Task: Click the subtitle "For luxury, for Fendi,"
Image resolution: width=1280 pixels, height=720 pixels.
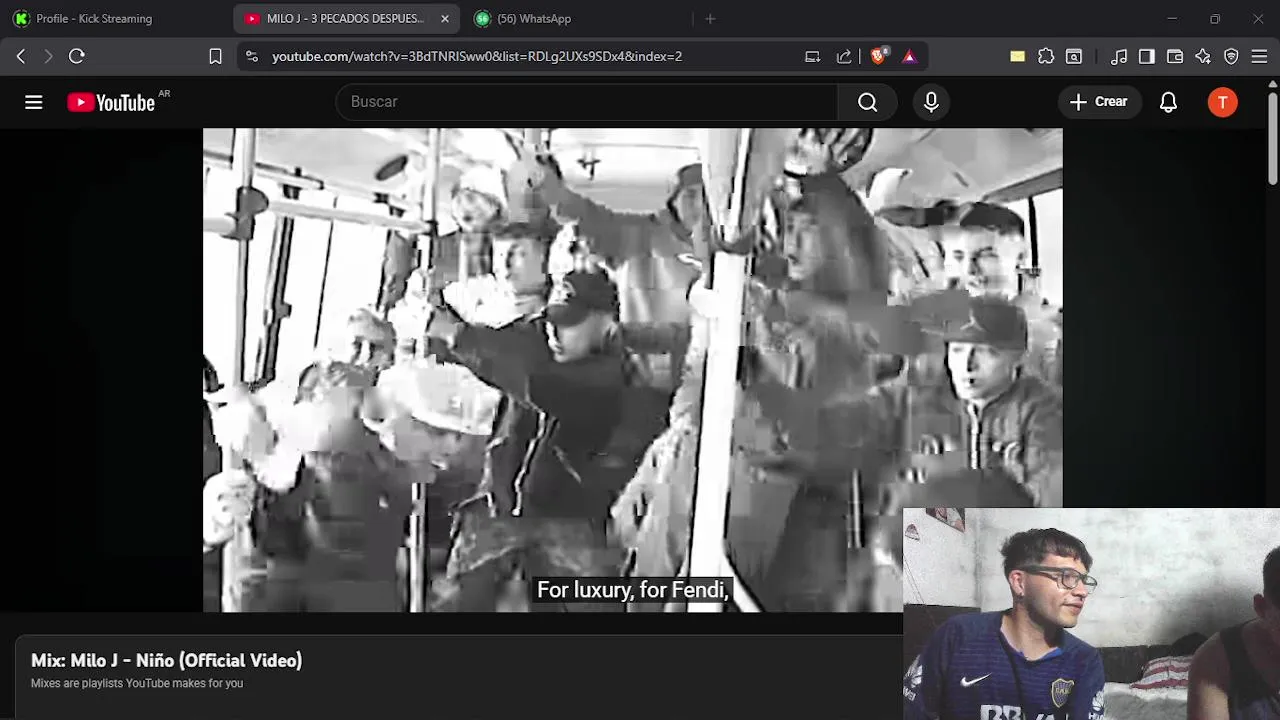Action: [x=633, y=590]
